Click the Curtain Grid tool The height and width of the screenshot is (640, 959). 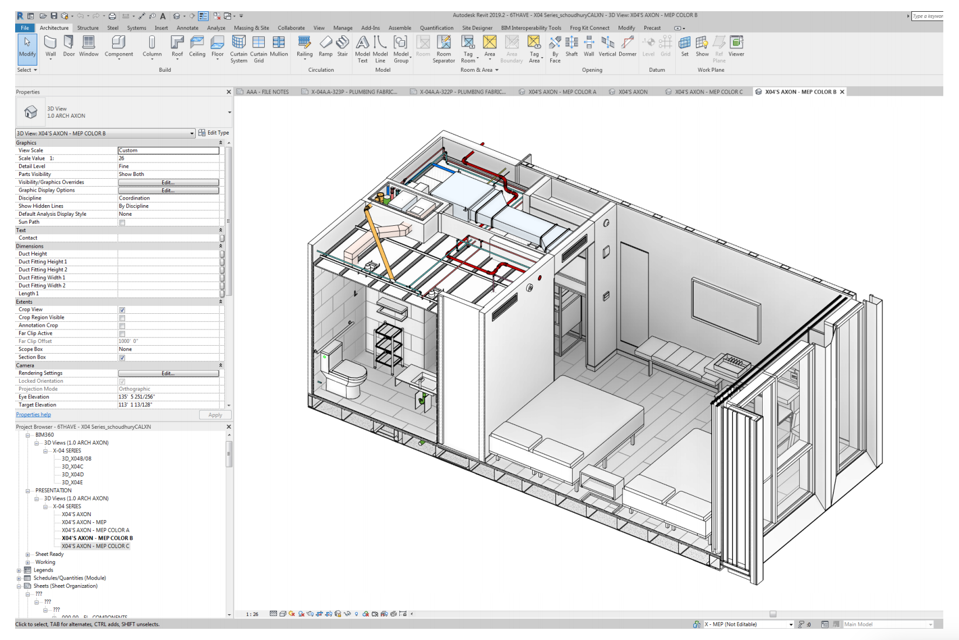point(259,49)
